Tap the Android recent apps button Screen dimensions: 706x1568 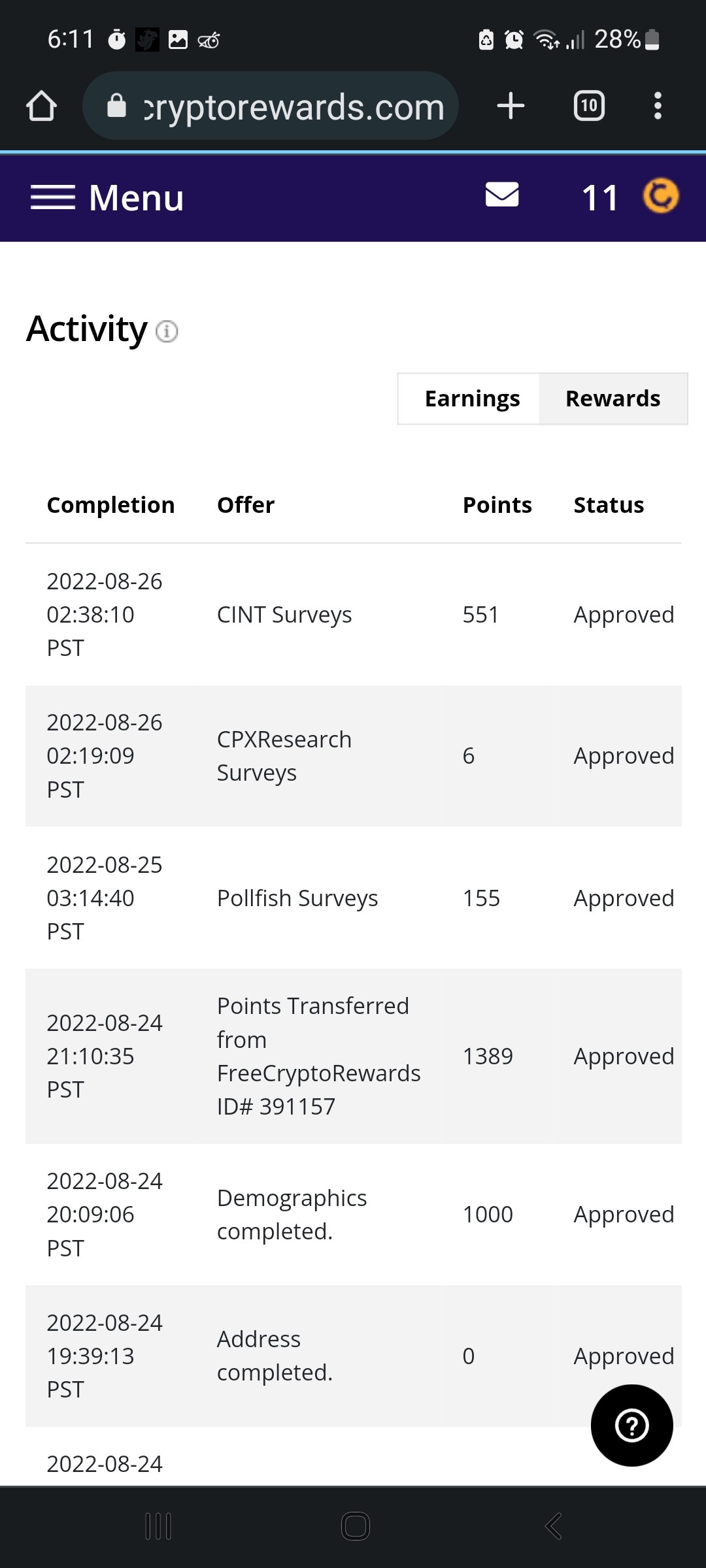click(158, 1526)
